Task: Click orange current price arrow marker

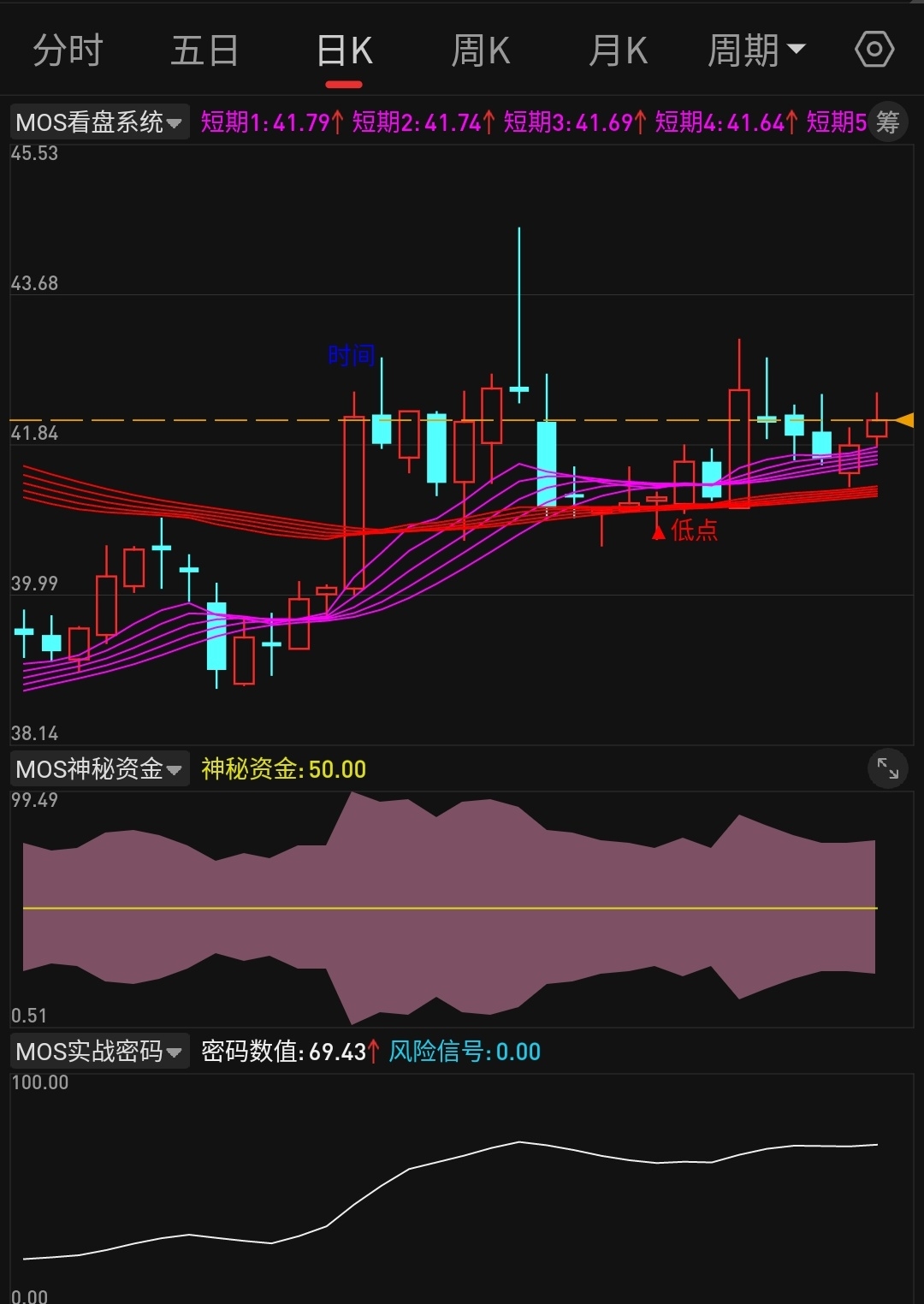Action: (903, 420)
